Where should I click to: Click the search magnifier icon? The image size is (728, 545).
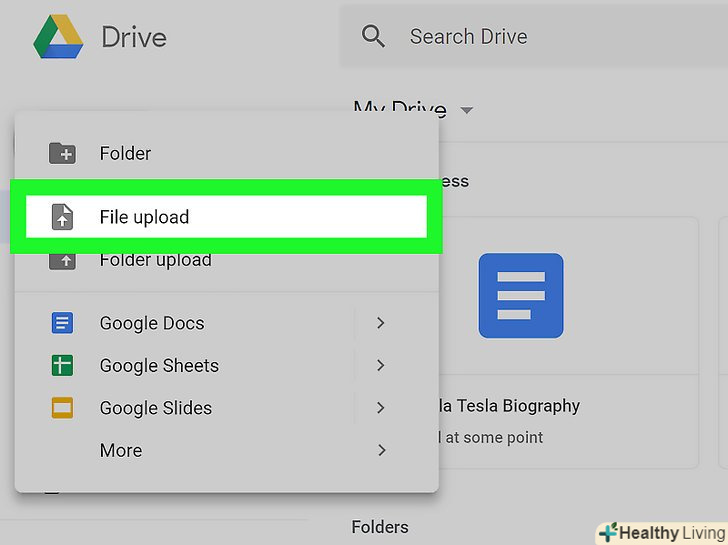(374, 37)
